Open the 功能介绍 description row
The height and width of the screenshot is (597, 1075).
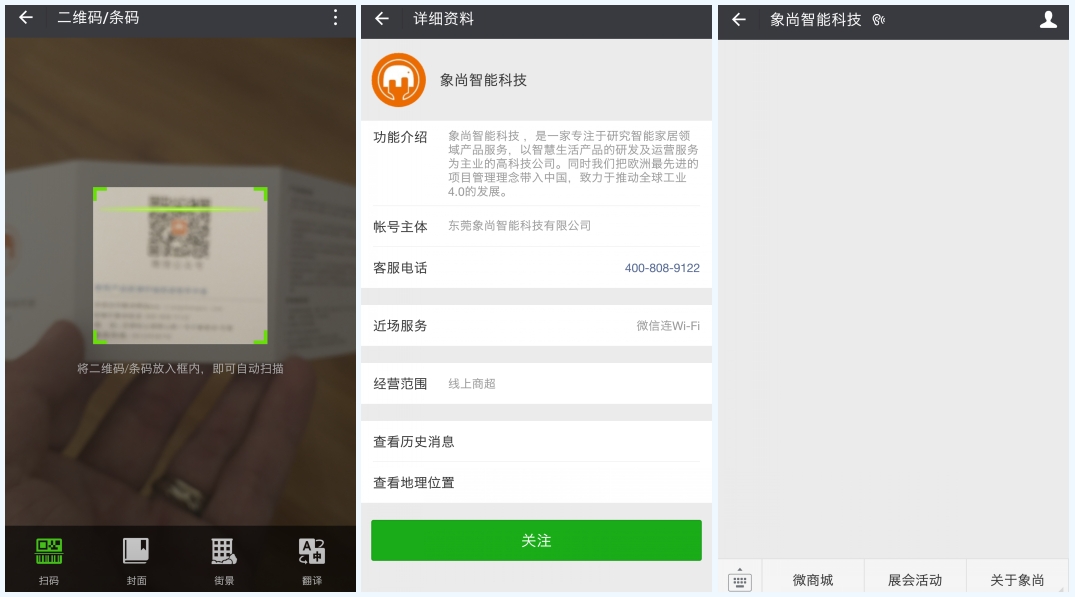pyautogui.click(x=536, y=163)
